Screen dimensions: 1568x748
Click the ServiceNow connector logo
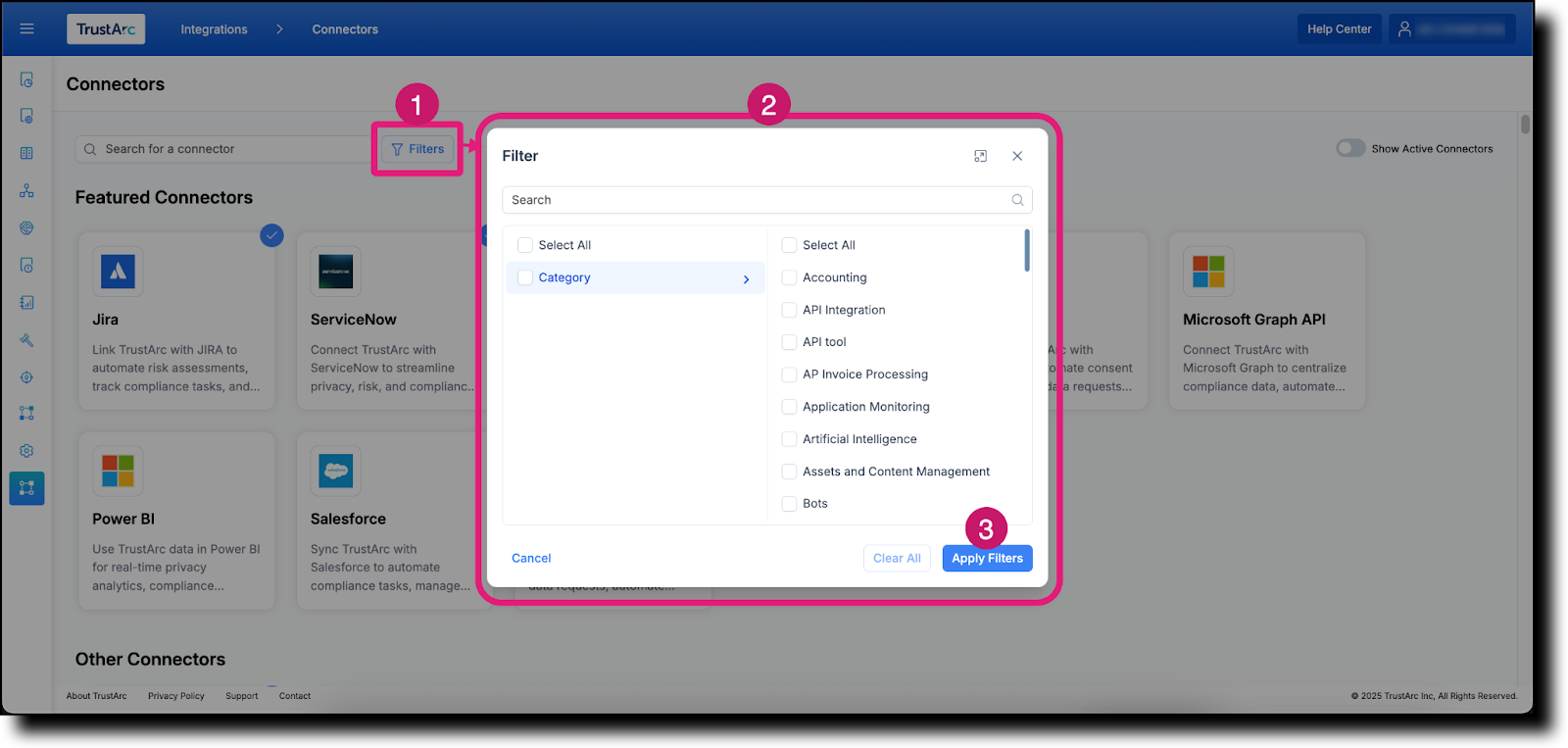(336, 272)
